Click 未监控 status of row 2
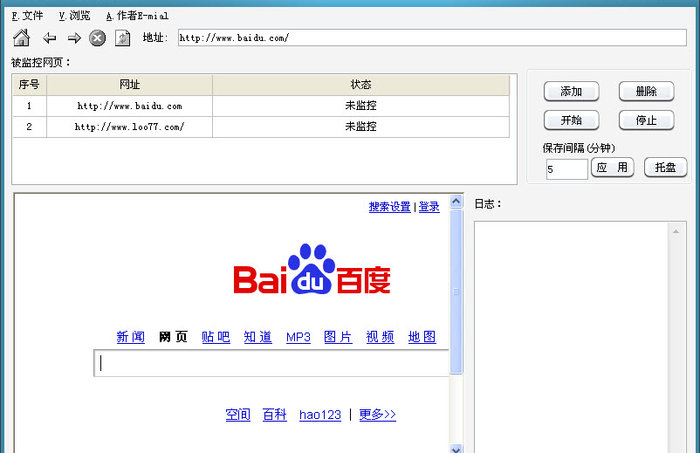The height and width of the screenshot is (453, 700). tap(361, 127)
